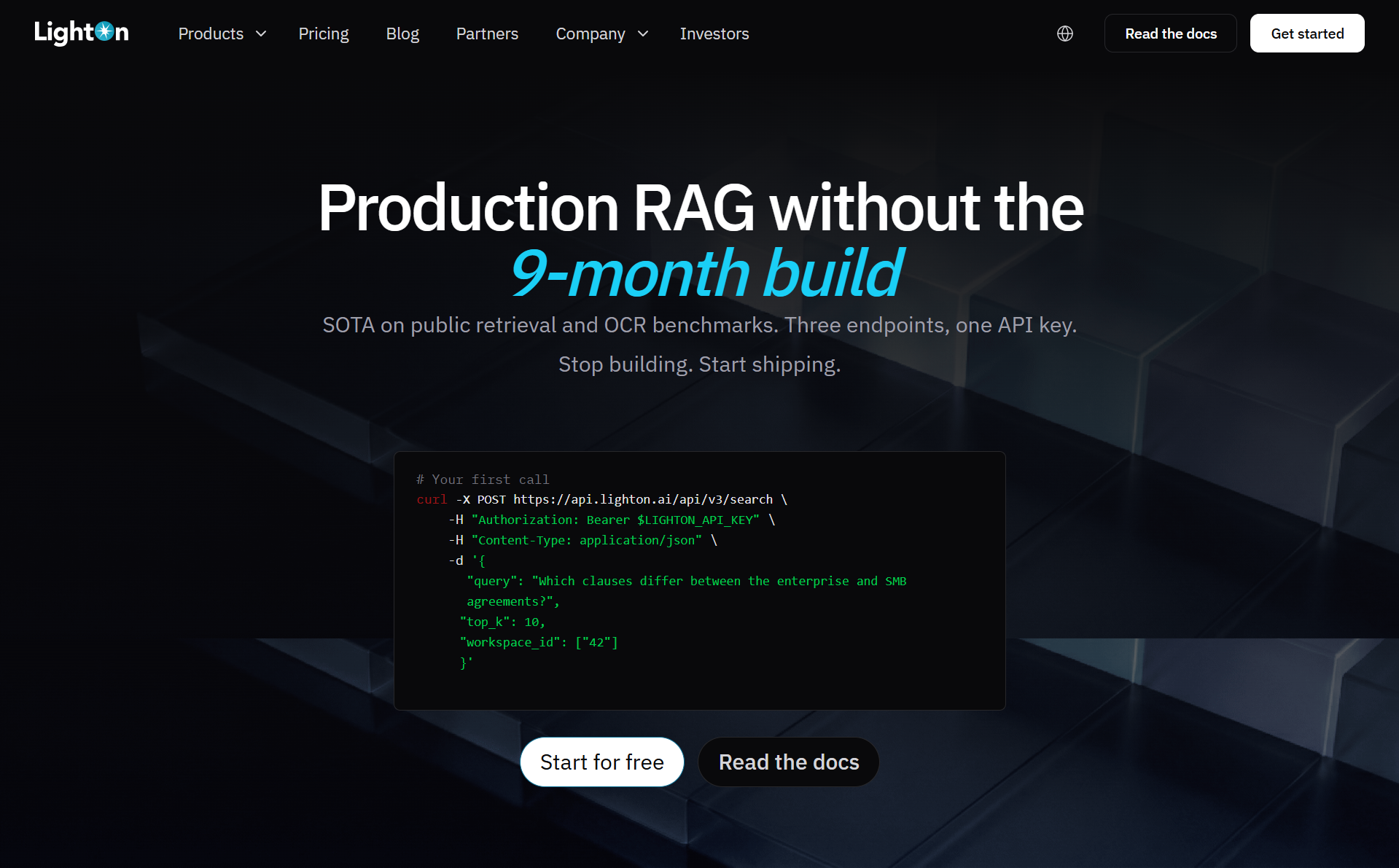
Task: Go to the Pricing page
Action: 324,34
